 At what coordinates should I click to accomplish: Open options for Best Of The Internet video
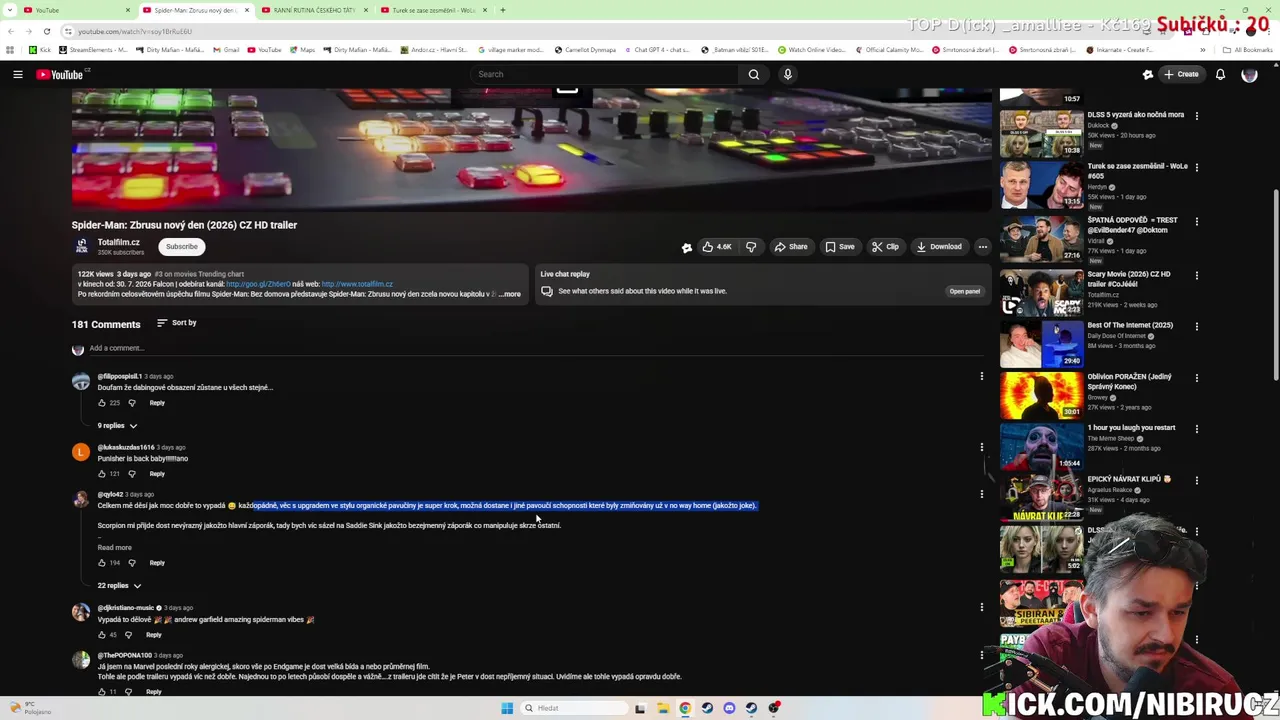(x=1196, y=326)
